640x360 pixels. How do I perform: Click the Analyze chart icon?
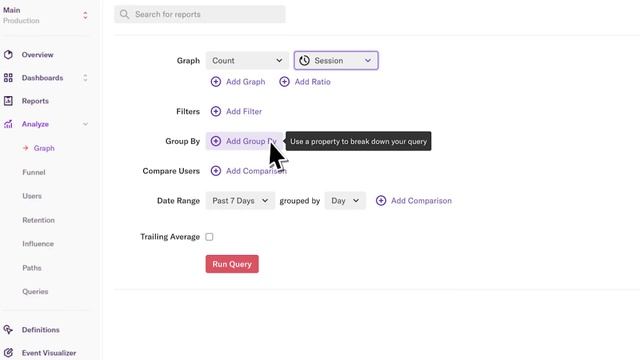(8, 124)
